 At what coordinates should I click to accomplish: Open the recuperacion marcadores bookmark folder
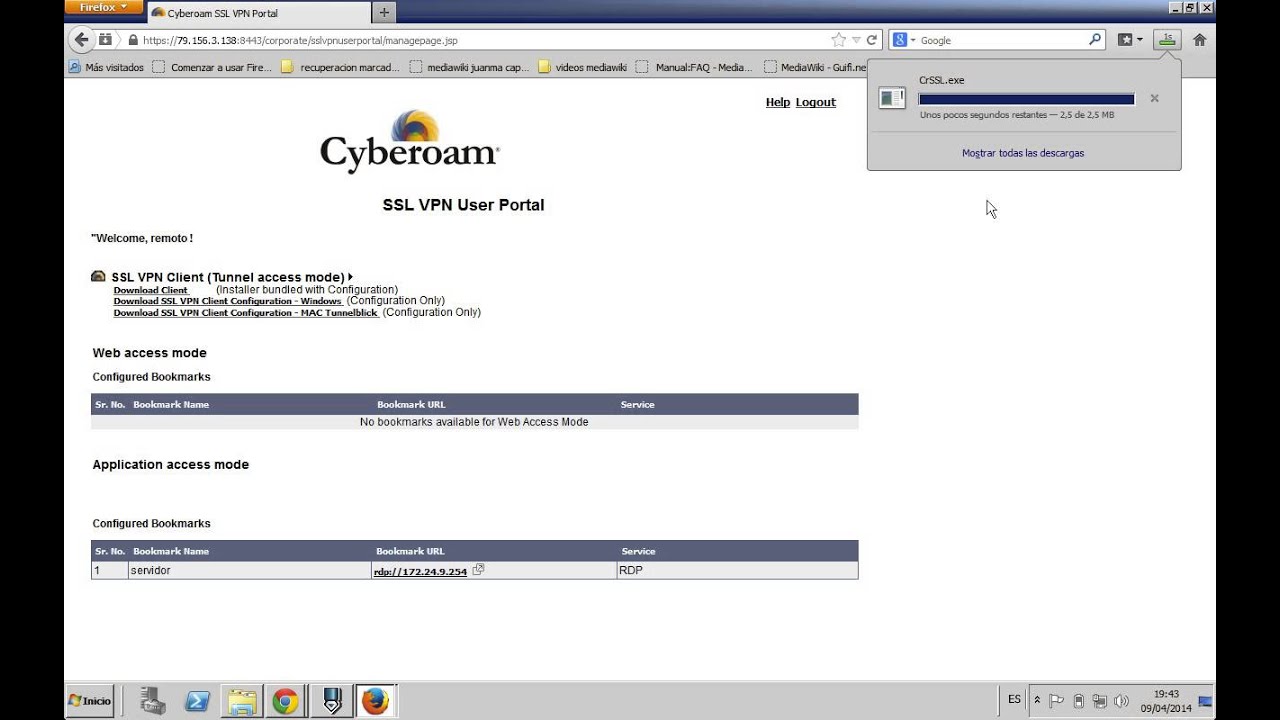click(x=340, y=68)
